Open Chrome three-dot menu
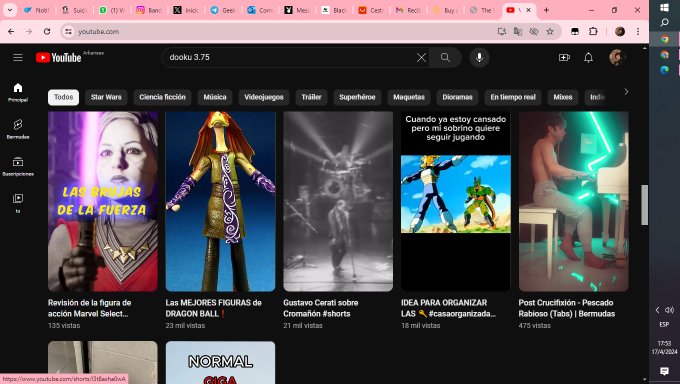The width and height of the screenshot is (680, 384). (x=638, y=31)
